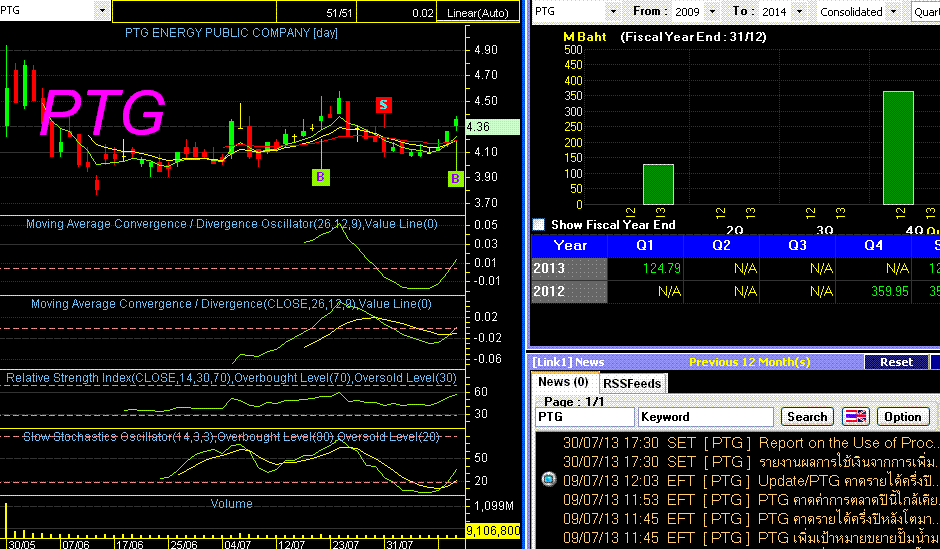940x549 pixels.
Task: Enable Show Fiscal Year End checkbox
Action: click(538, 225)
